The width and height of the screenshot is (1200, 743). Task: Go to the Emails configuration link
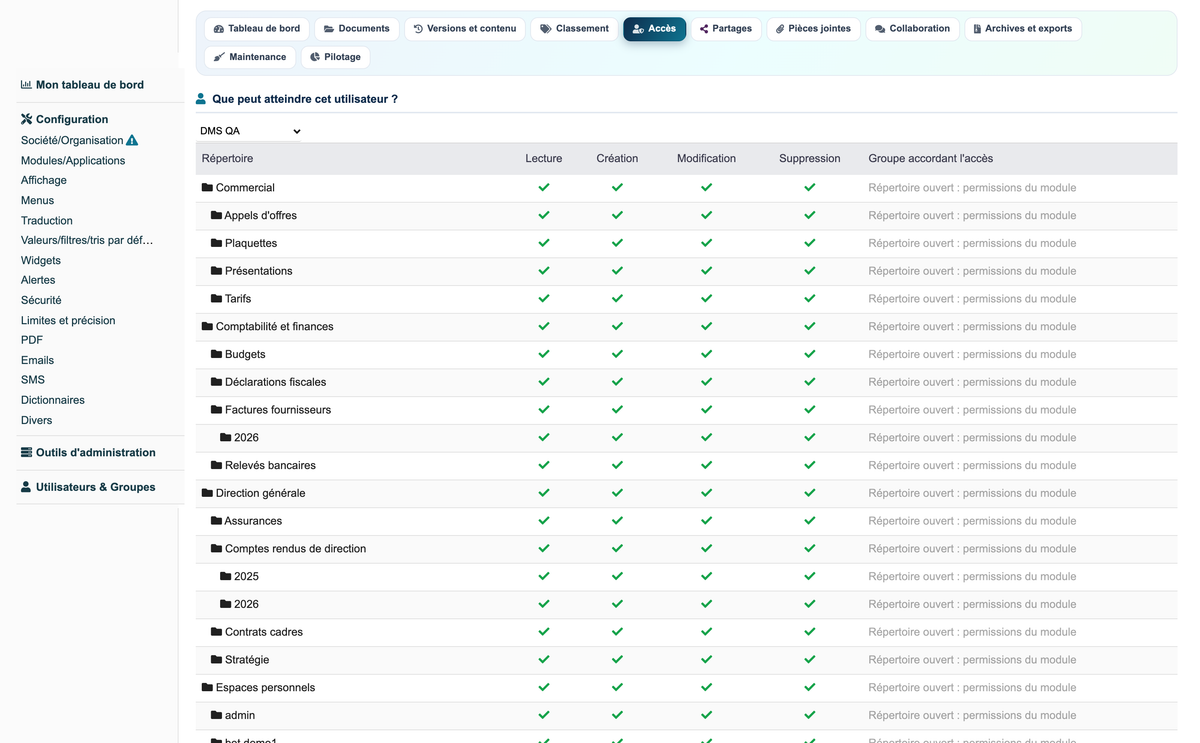pyautogui.click(x=38, y=360)
